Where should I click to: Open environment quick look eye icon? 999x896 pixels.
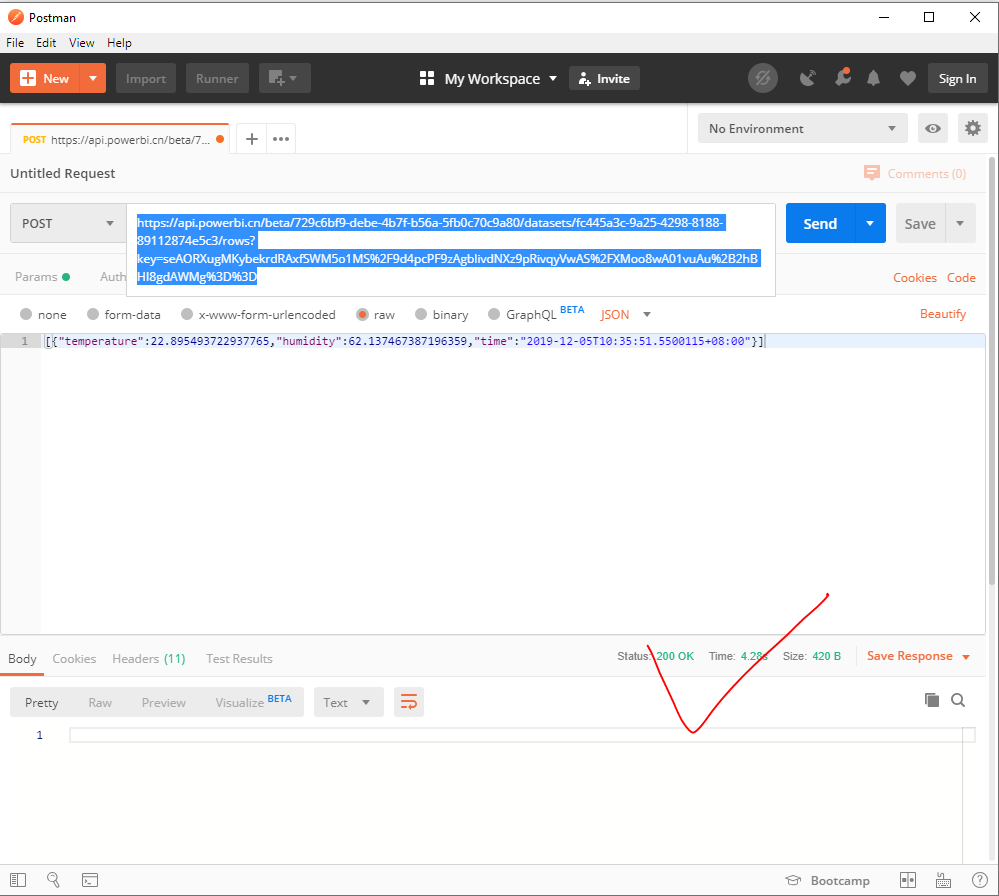coord(933,129)
